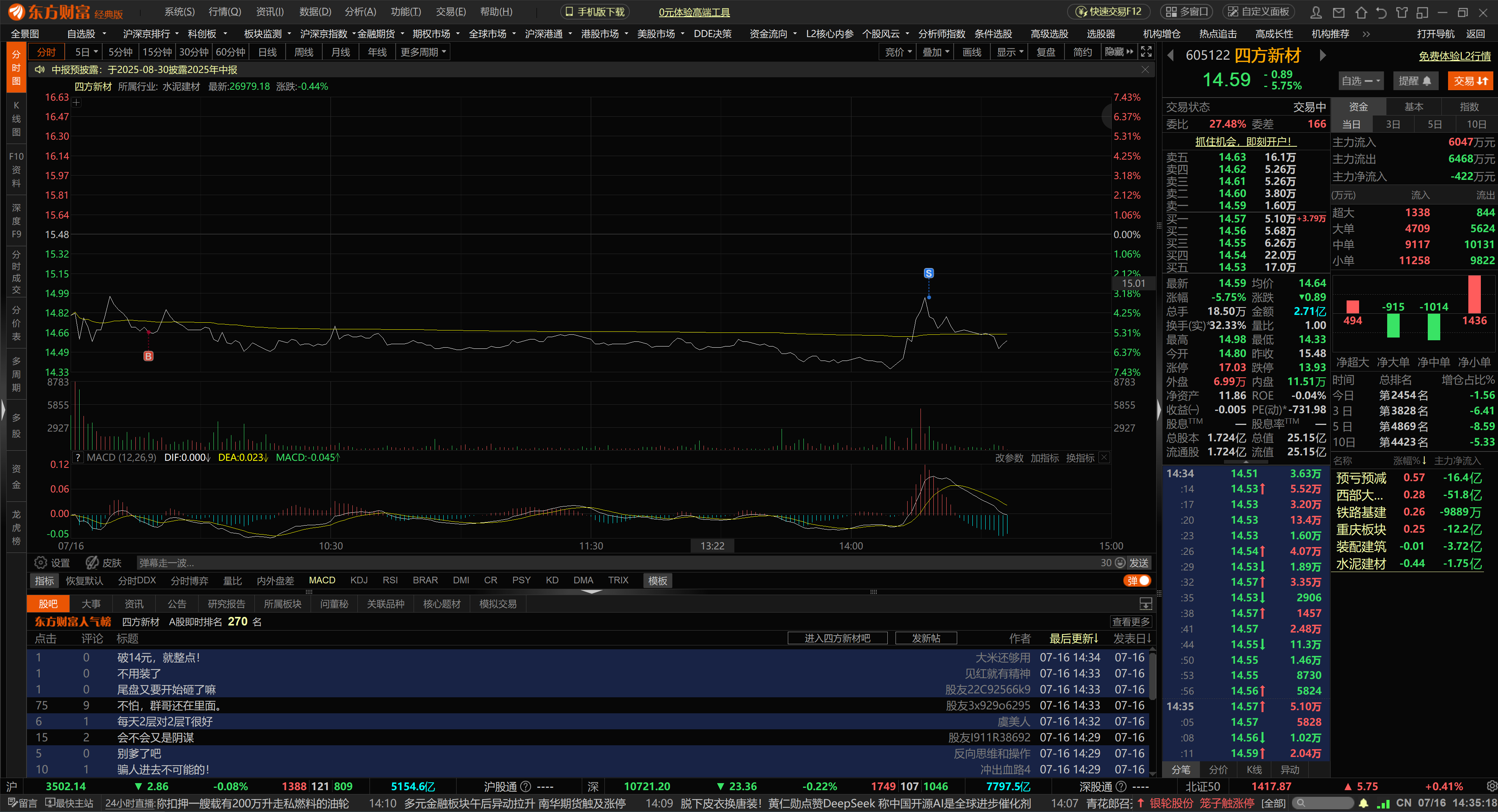Click the emoji icon beside 发送
The height and width of the screenshot is (812, 1498).
tap(1121, 562)
